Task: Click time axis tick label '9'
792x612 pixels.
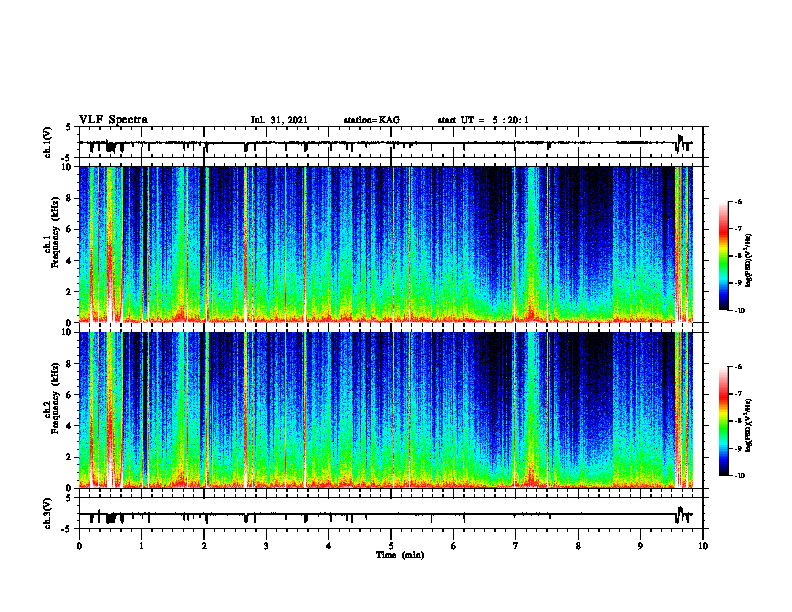Action: click(640, 546)
